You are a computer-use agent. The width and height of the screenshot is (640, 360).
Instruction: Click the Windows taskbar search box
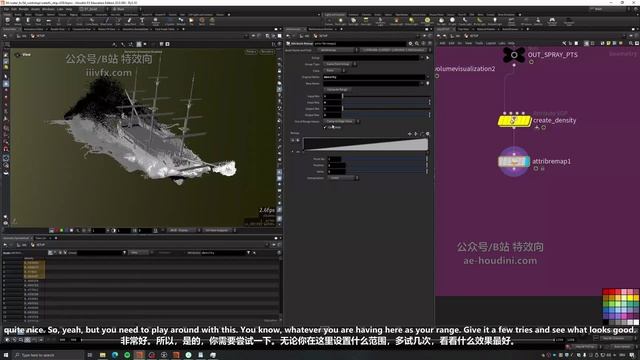coord(48,355)
